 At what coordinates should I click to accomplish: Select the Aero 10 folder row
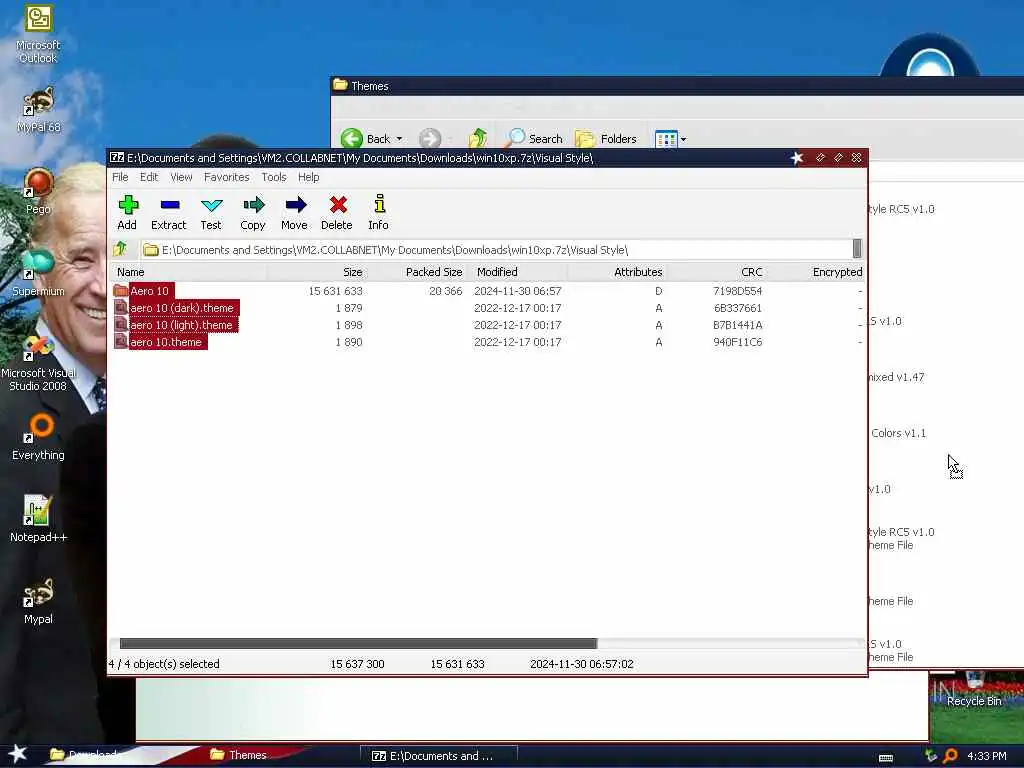click(x=487, y=291)
